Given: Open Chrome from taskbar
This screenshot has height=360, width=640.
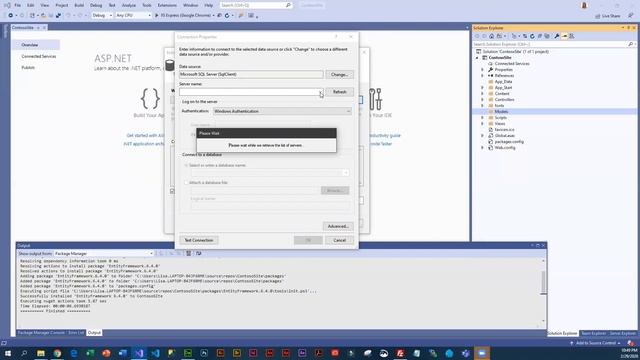Looking at the screenshot, I should click(x=57, y=353).
